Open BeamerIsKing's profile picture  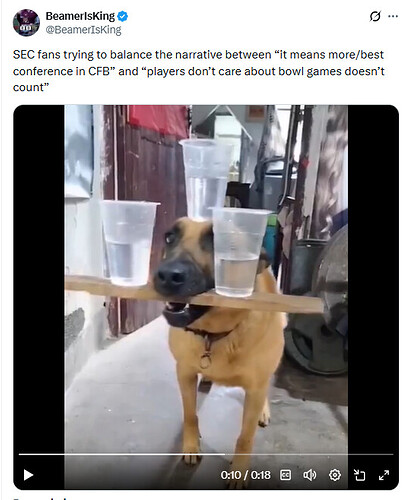tap(26, 23)
